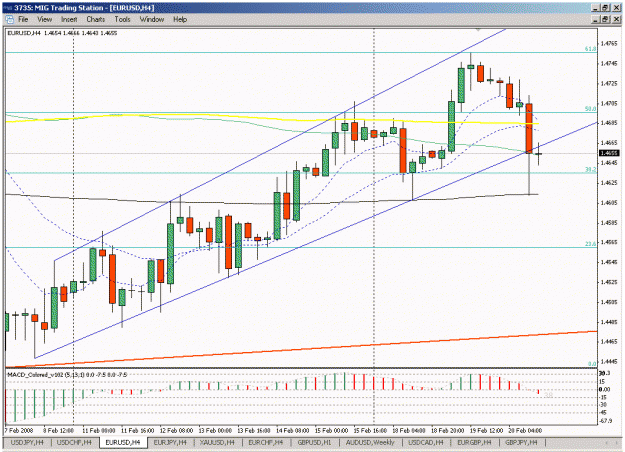
Task: Click the 20 Feb 04:00 time label
Action: point(525,430)
